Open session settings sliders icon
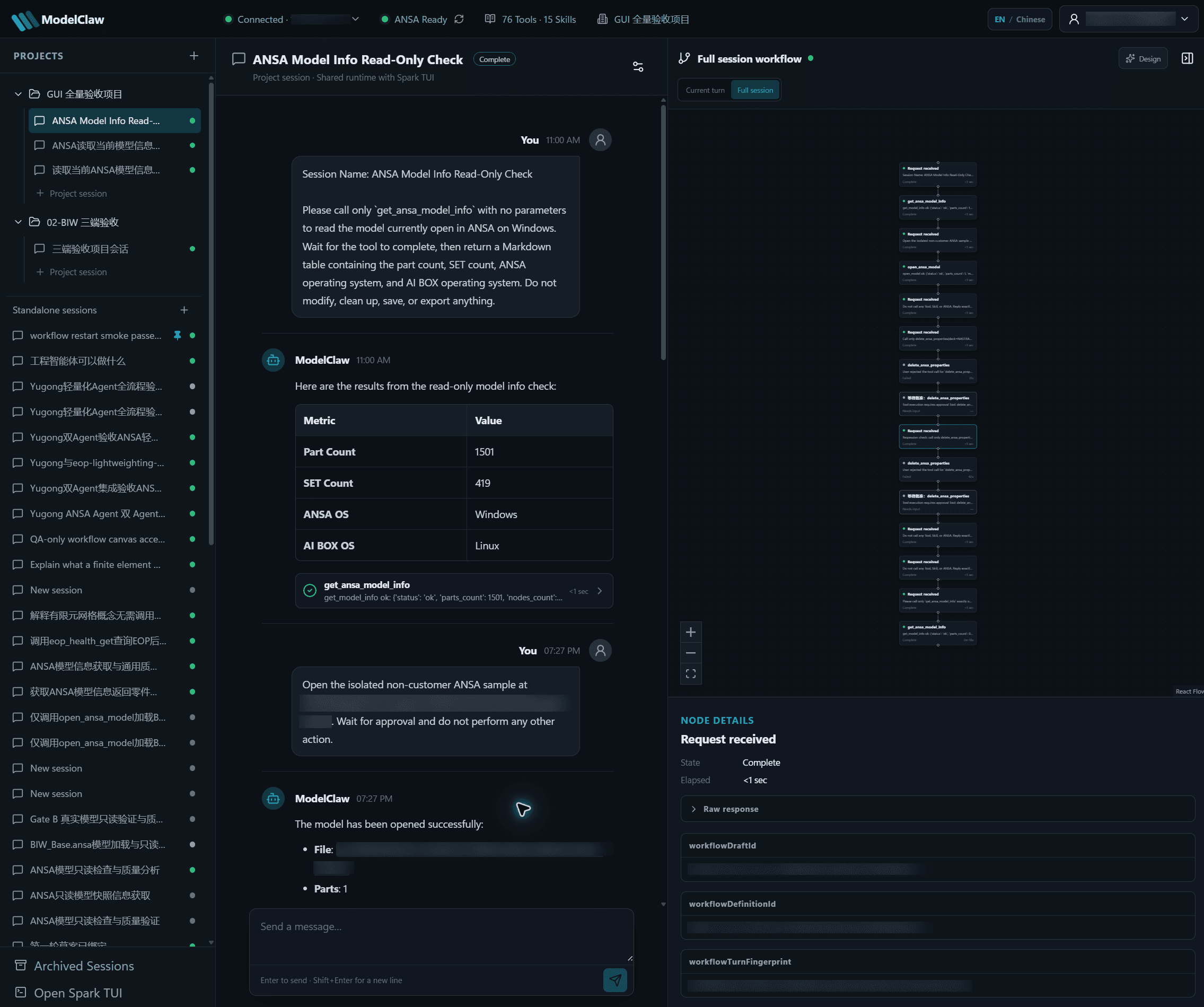The width and height of the screenshot is (1204, 1007). (x=638, y=66)
